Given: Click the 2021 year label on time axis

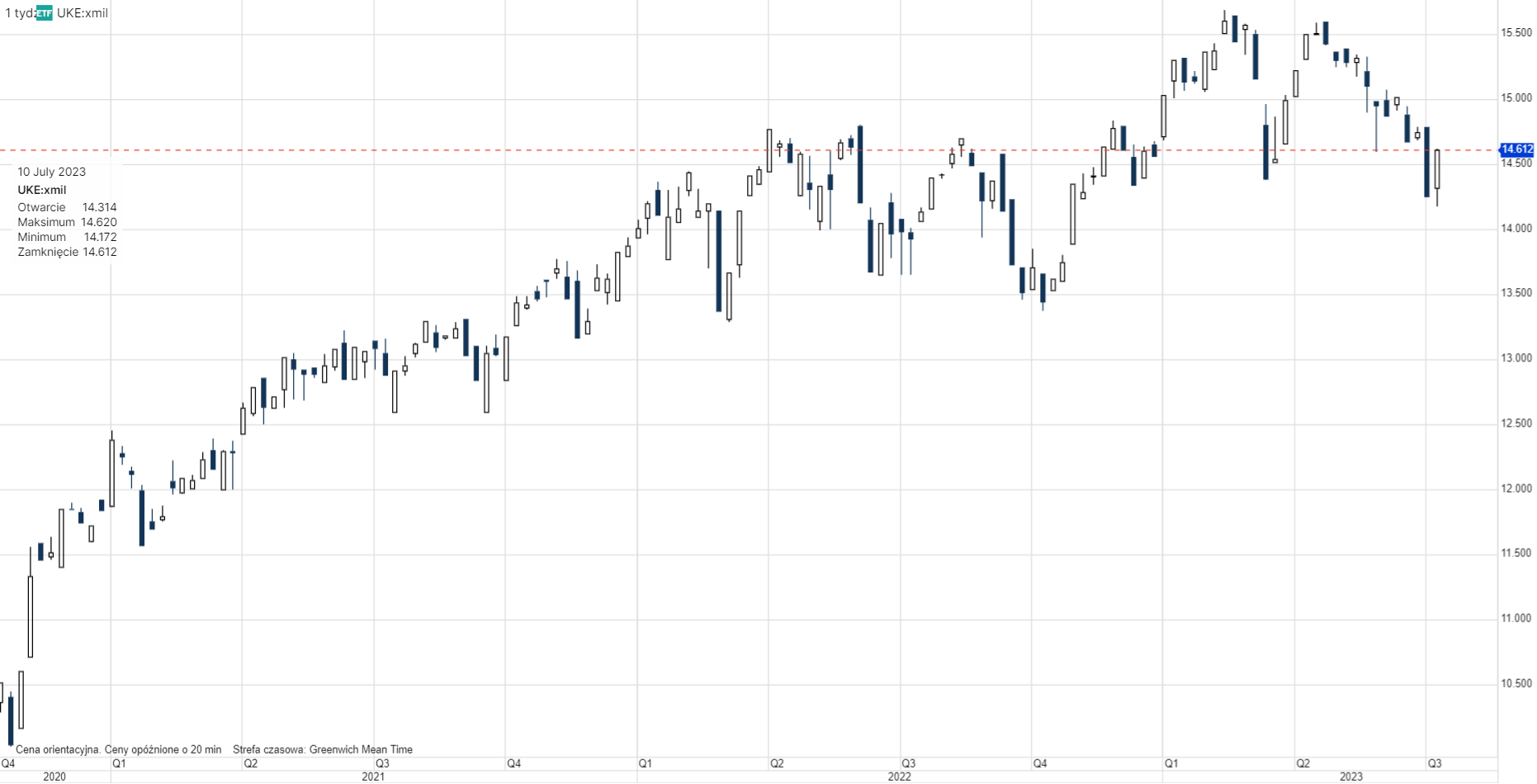Looking at the screenshot, I should point(373,777).
